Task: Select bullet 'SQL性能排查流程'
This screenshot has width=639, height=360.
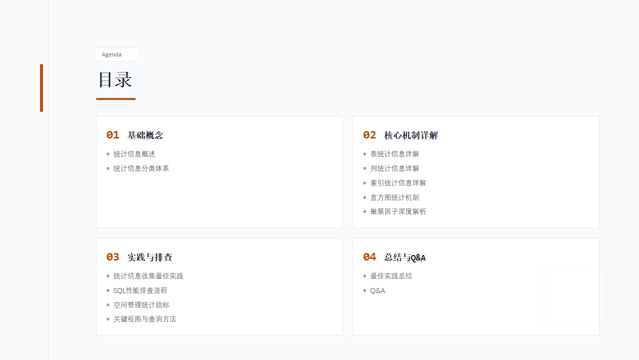Action: click(x=140, y=290)
